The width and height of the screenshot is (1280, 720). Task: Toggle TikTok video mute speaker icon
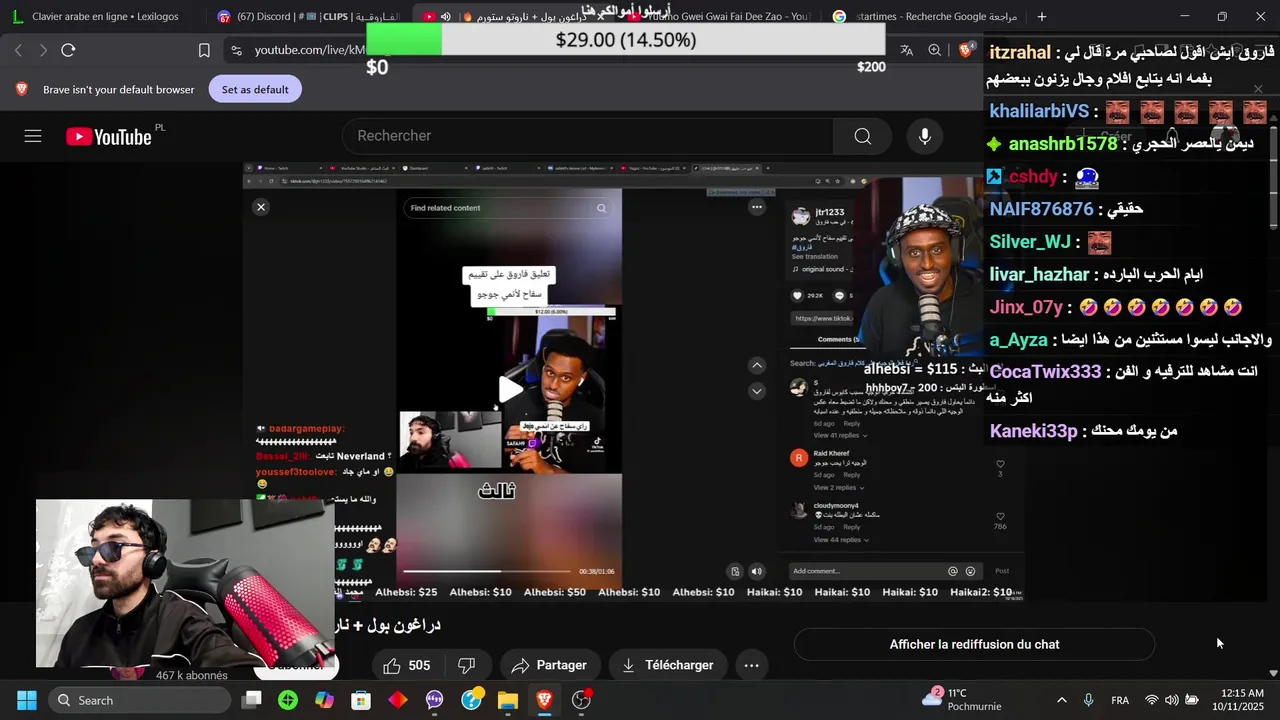(x=757, y=571)
